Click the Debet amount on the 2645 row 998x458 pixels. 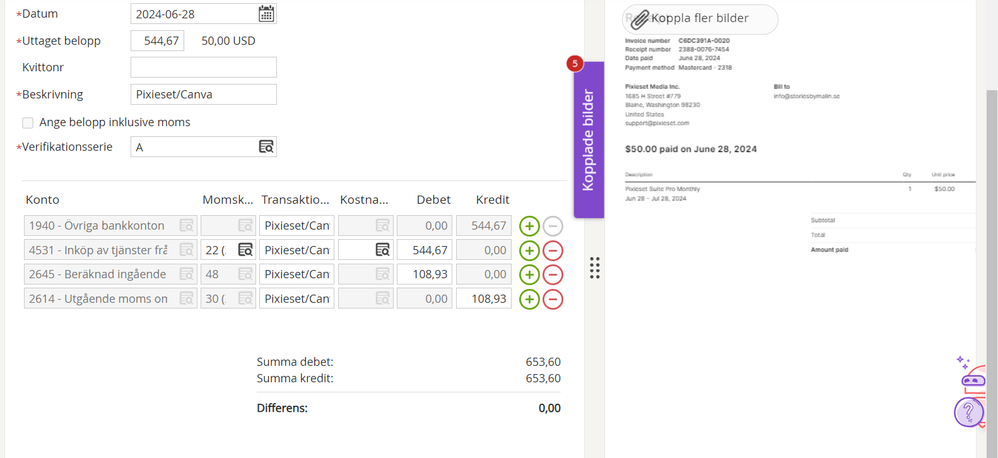(x=424, y=275)
